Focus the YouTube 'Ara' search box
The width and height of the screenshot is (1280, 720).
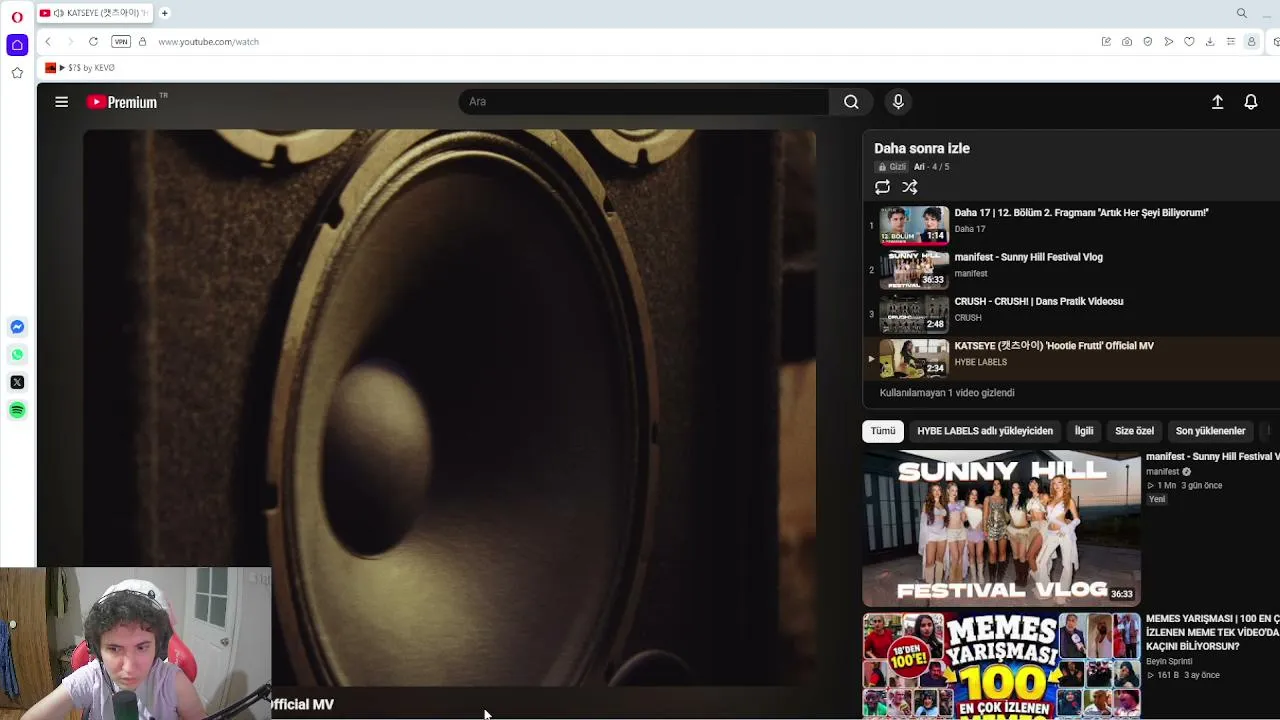click(643, 102)
